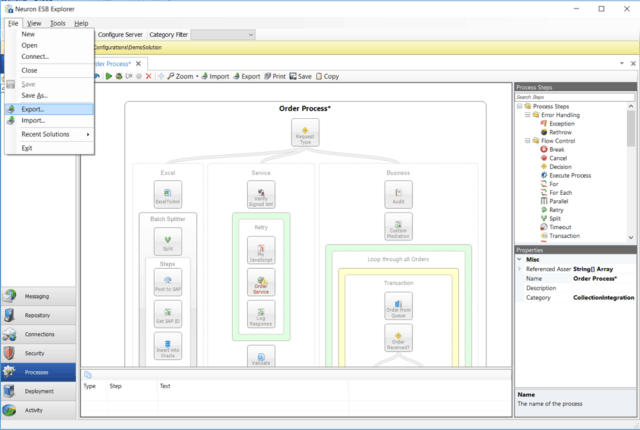Open the Repository navigation section
640x430 pixels.
tap(38, 315)
